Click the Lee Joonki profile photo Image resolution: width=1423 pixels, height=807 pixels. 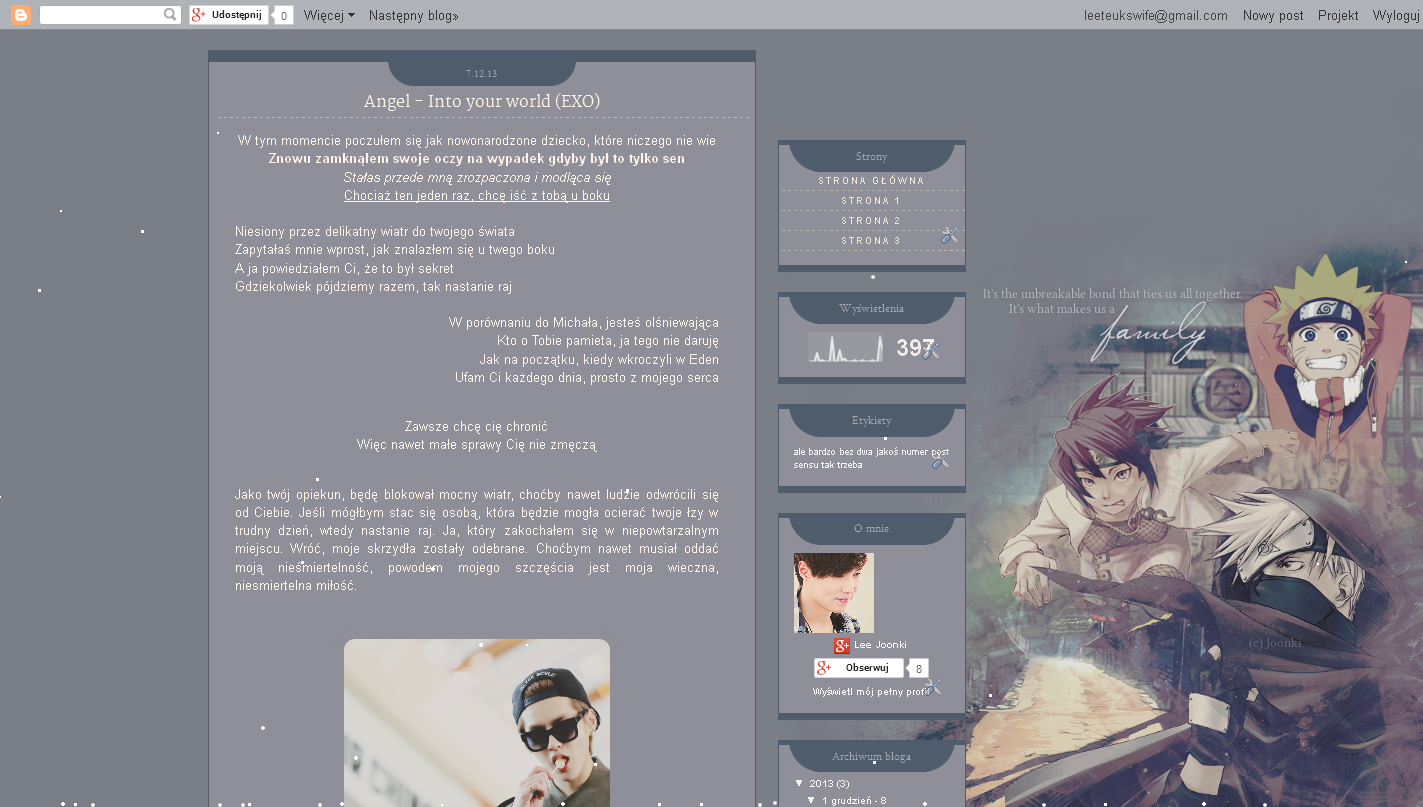point(834,593)
